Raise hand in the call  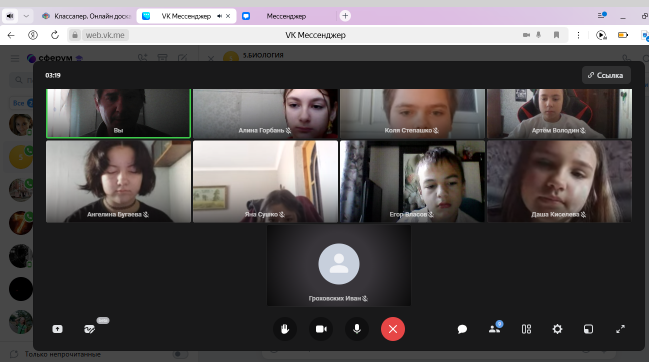click(285, 329)
